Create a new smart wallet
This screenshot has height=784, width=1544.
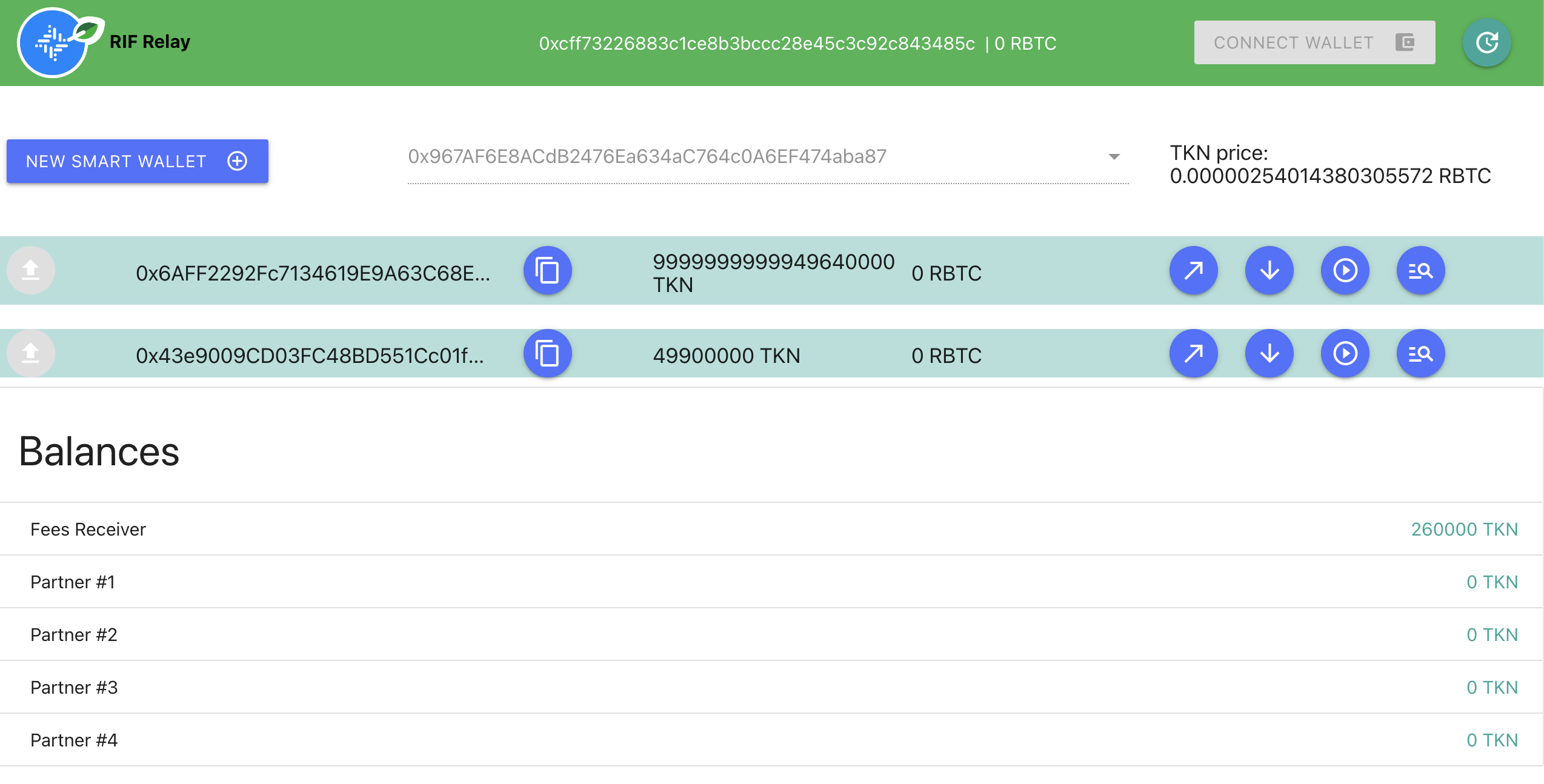point(136,161)
